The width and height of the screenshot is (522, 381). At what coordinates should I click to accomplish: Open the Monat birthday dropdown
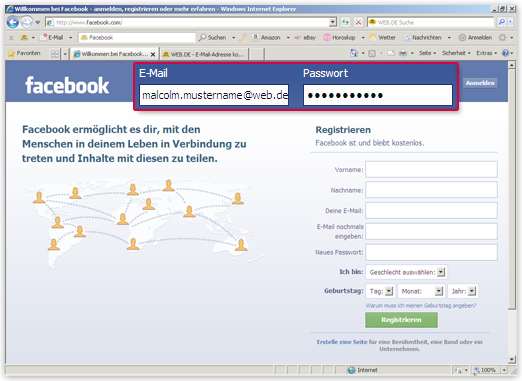pyautogui.click(x=421, y=291)
